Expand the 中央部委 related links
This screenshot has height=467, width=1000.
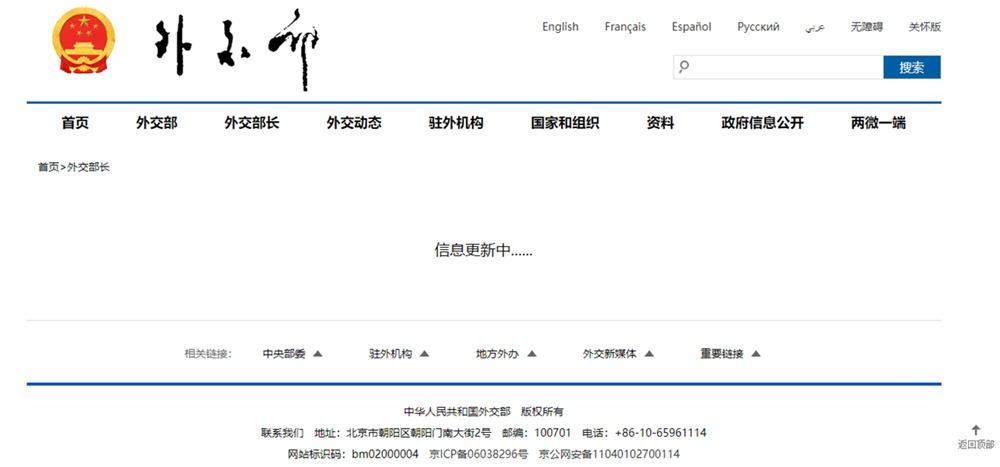coord(292,353)
